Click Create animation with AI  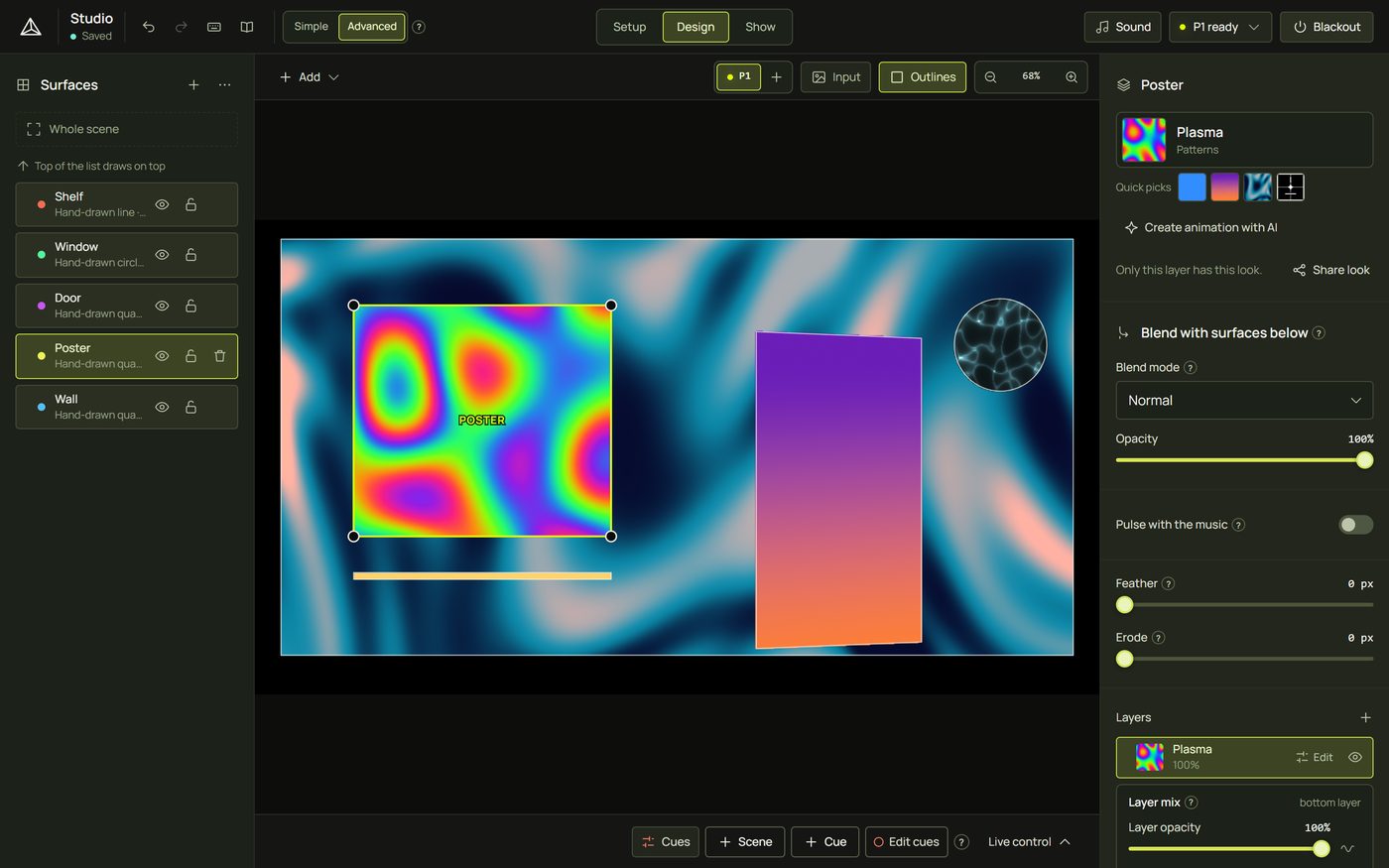pyautogui.click(x=1200, y=227)
